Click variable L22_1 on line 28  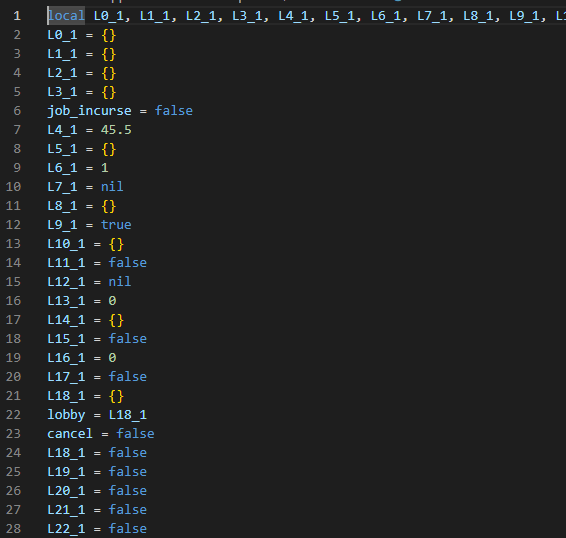[x=66, y=529]
